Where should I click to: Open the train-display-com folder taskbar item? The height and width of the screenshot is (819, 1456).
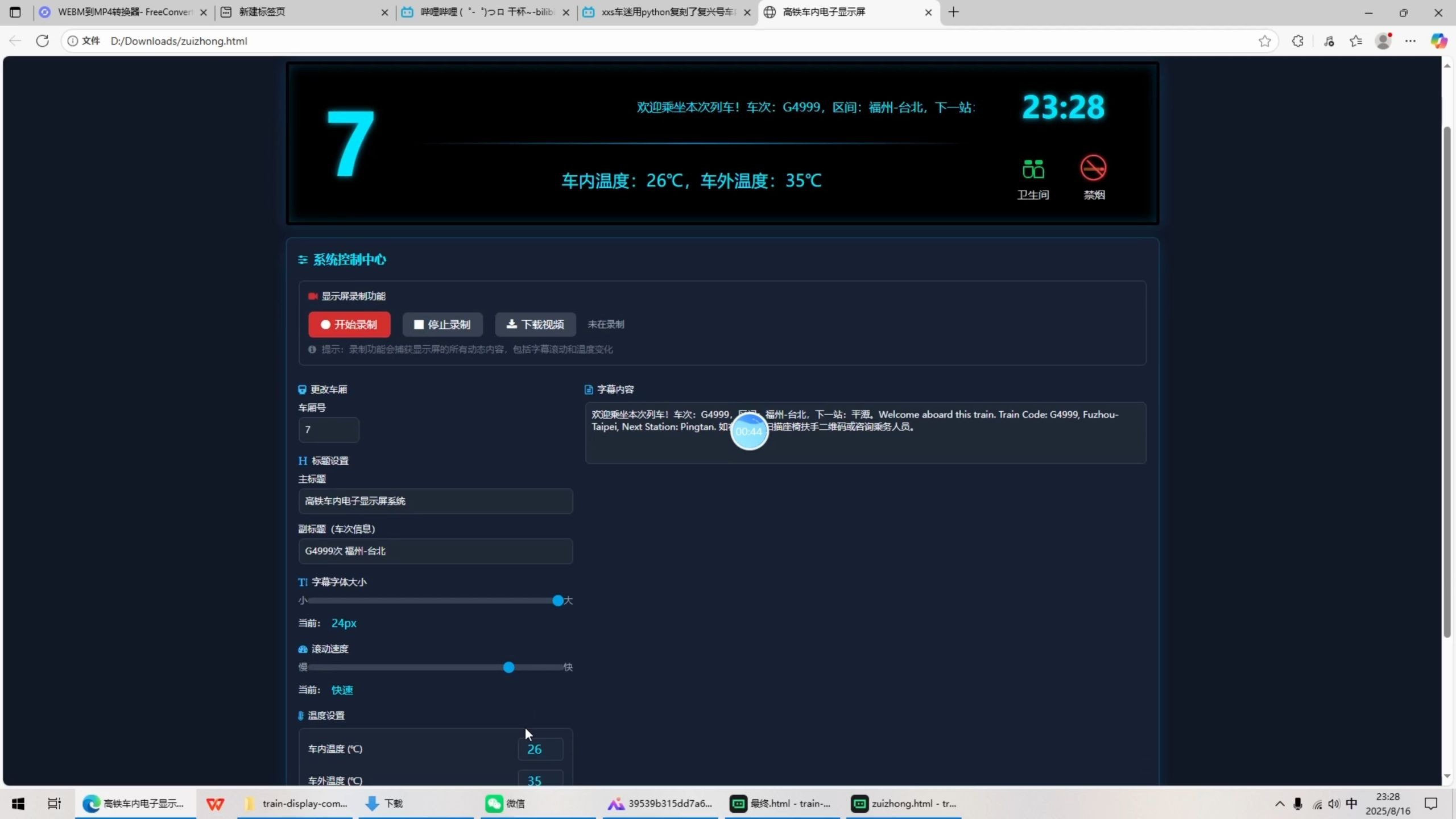click(x=296, y=803)
